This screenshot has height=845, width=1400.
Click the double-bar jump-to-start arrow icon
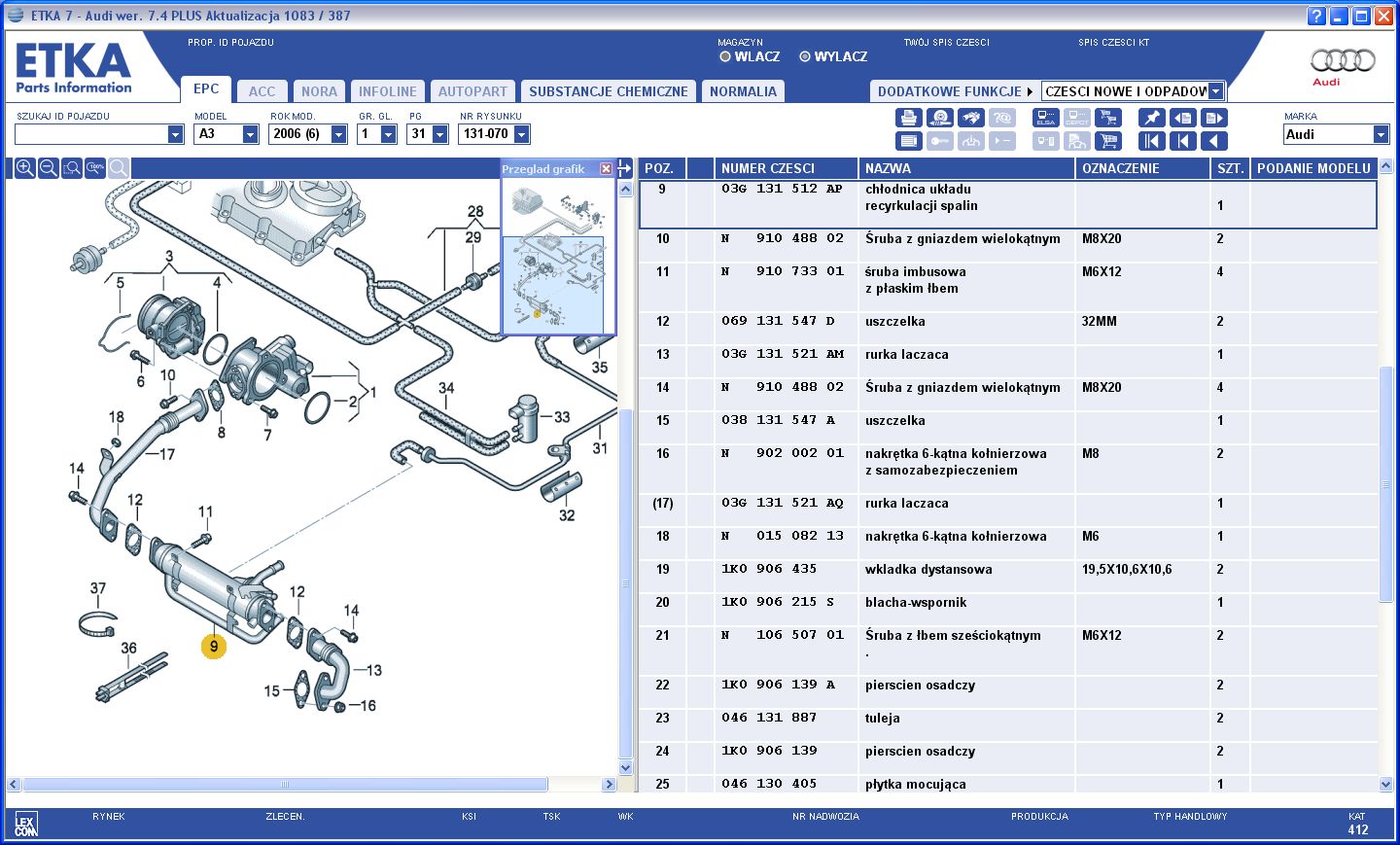[1152, 141]
